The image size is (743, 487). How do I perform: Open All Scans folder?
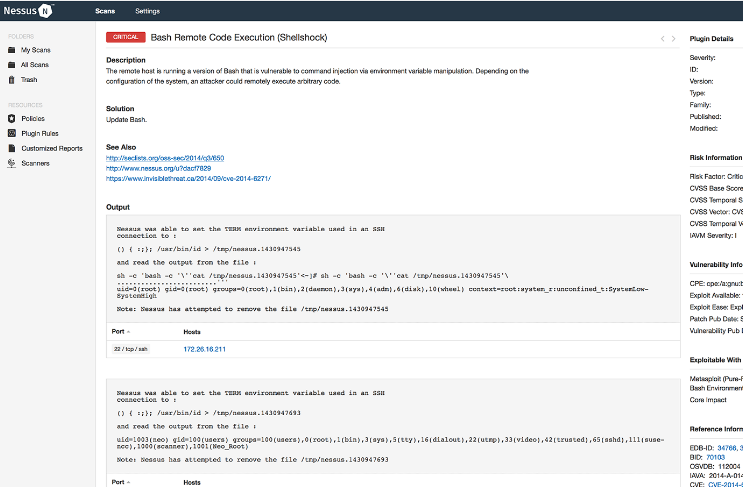tap(35, 65)
